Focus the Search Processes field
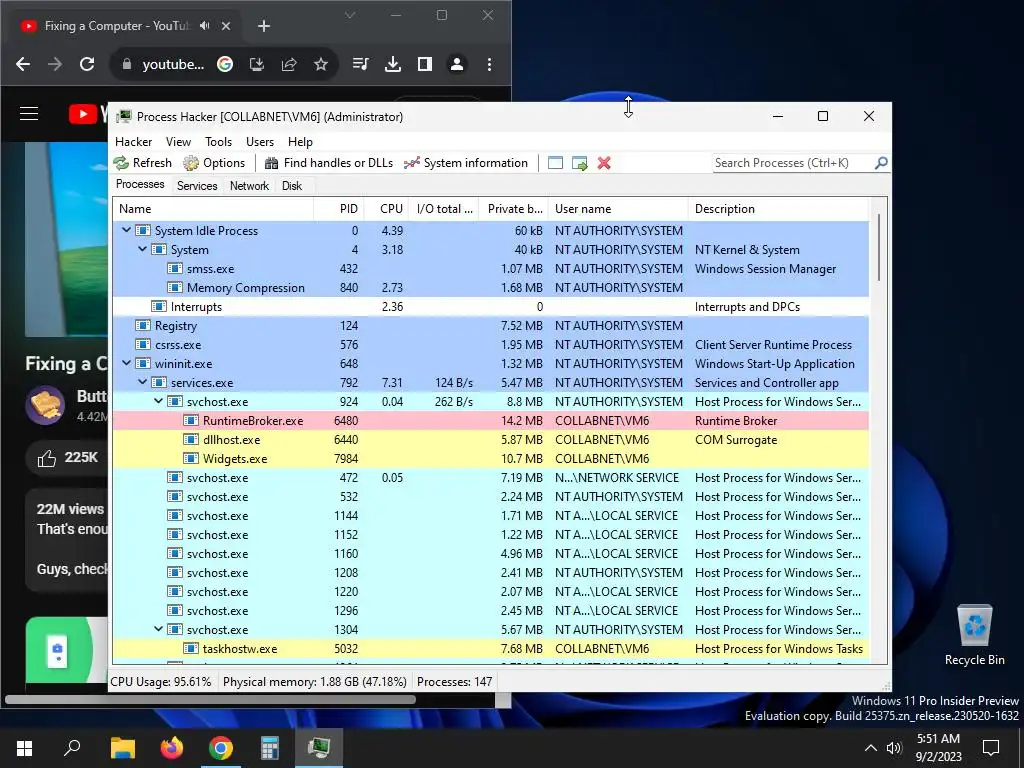This screenshot has height=768, width=1024. (793, 163)
